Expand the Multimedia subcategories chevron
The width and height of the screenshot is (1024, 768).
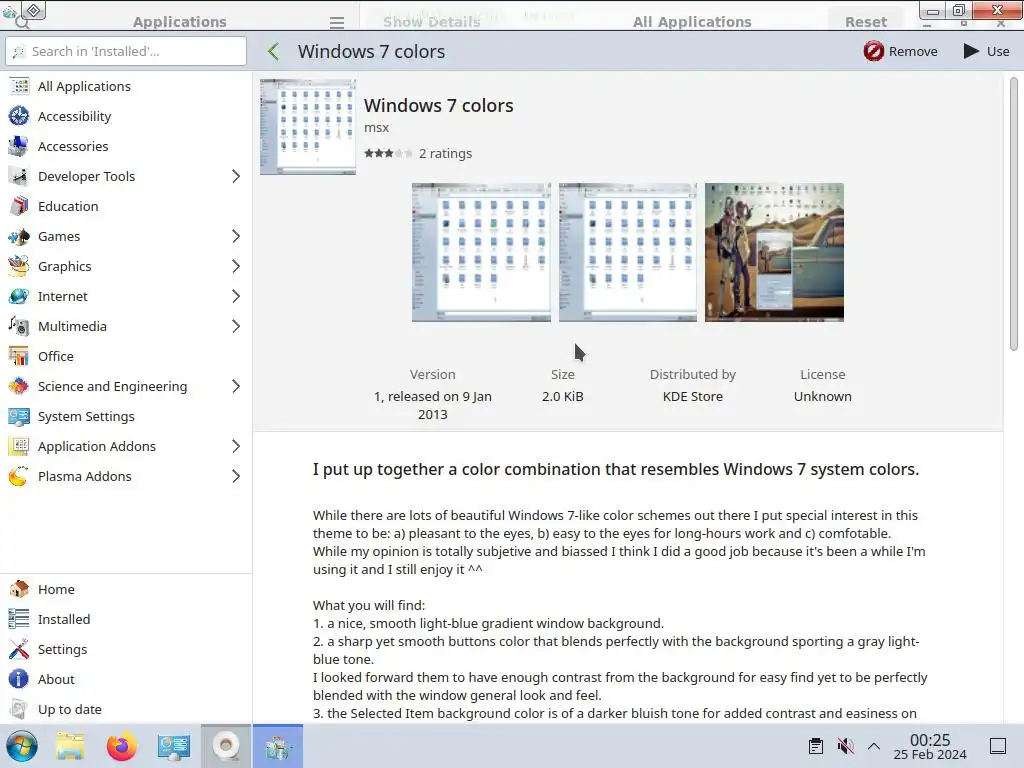click(x=236, y=327)
